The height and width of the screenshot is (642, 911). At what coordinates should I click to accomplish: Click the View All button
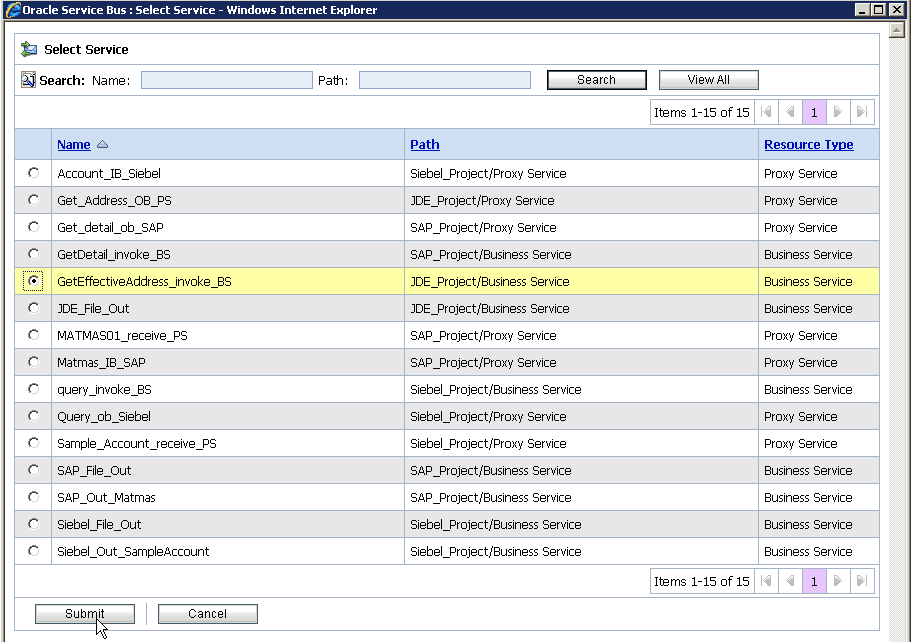point(708,79)
